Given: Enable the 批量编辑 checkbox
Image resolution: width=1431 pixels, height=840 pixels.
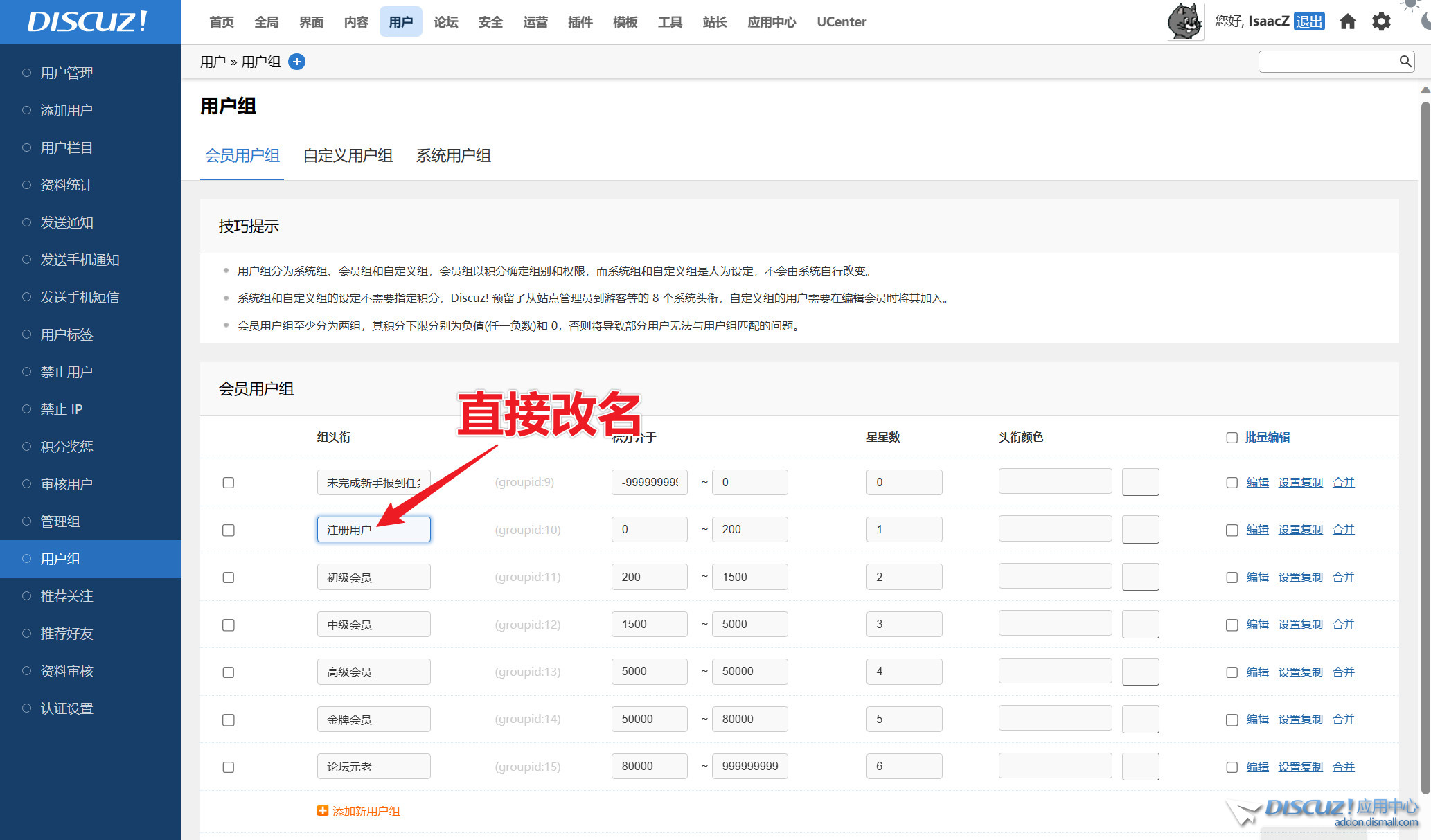Looking at the screenshot, I should [x=1232, y=437].
